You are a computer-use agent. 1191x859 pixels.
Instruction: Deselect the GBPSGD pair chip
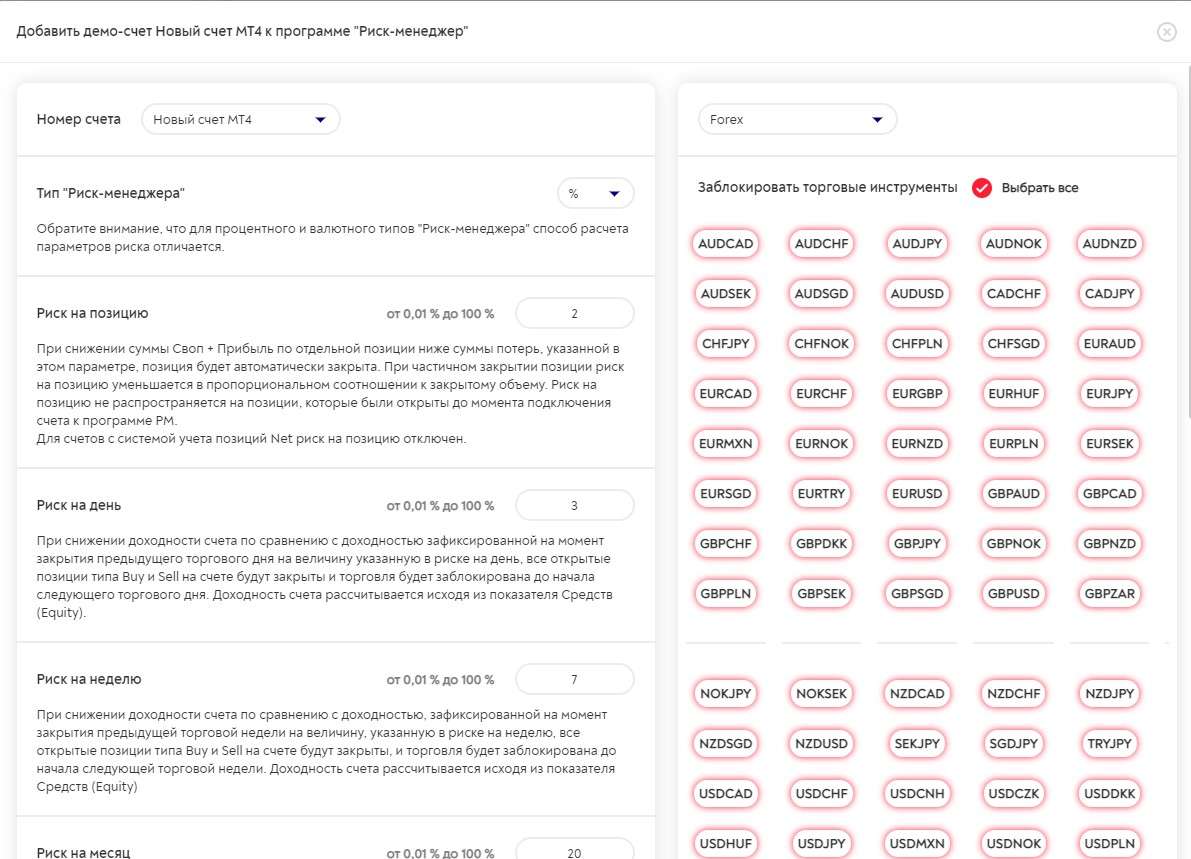point(917,595)
